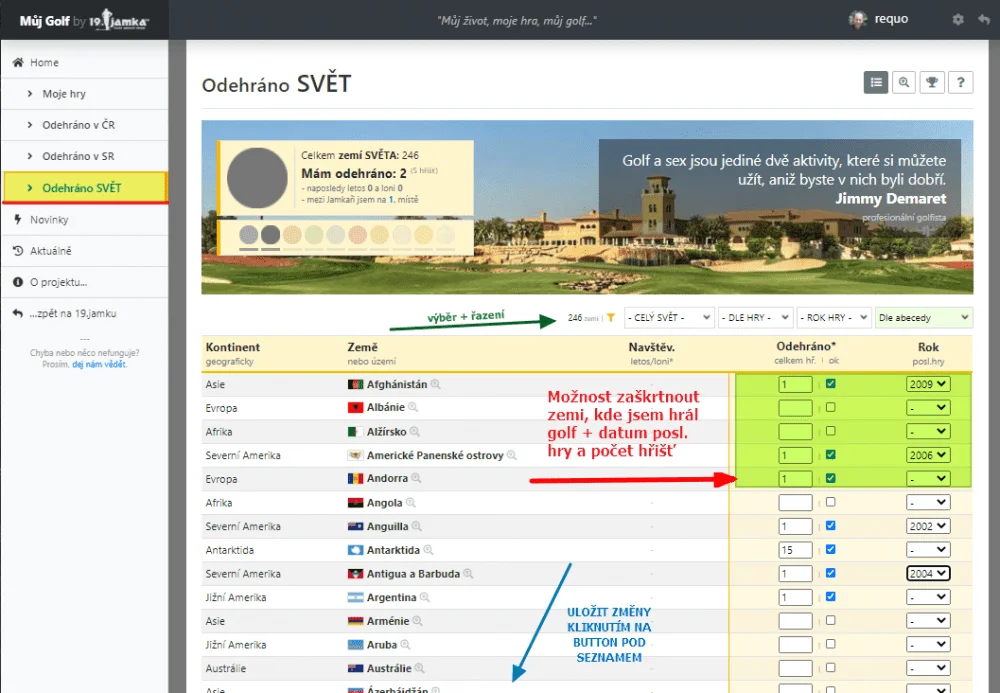
Task: Uncheck Americké Panenské ostrovy played checkbox
Action: point(830,455)
